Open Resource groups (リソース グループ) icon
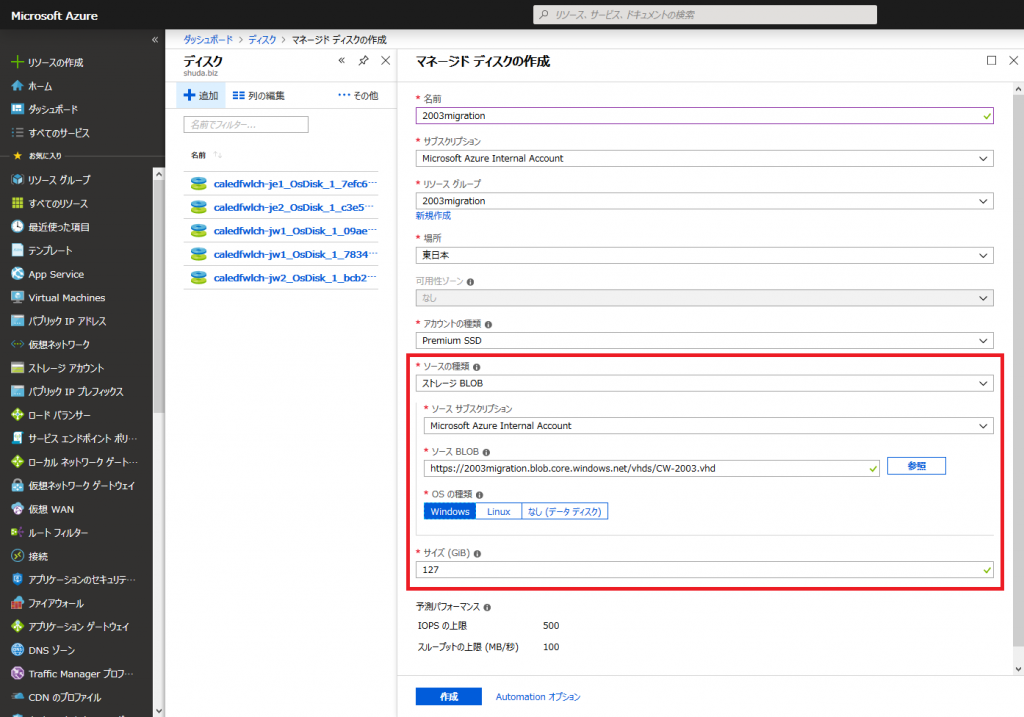Image resolution: width=1024 pixels, height=717 pixels. pyautogui.click(x=18, y=180)
